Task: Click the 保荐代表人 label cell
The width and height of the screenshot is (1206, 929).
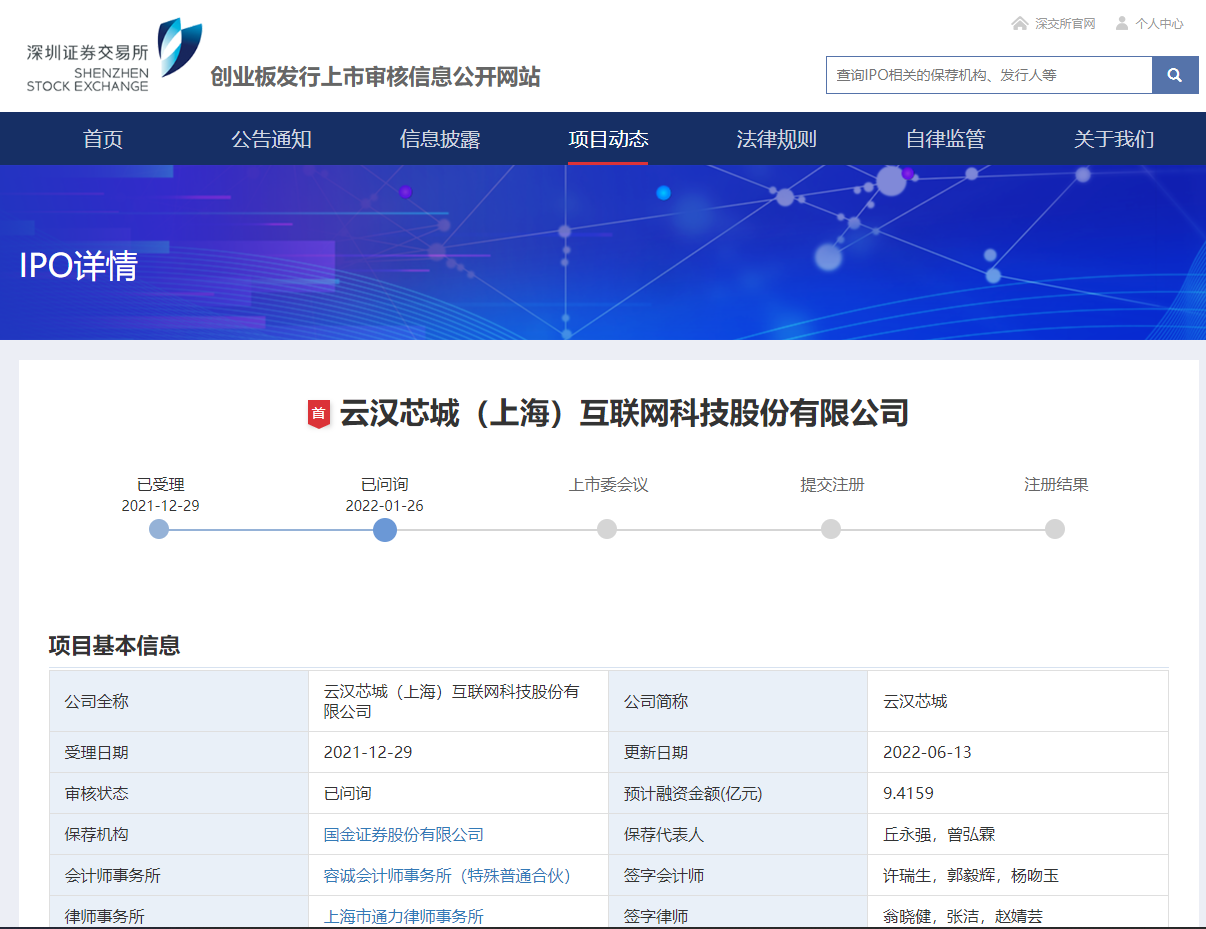Action: point(738,834)
